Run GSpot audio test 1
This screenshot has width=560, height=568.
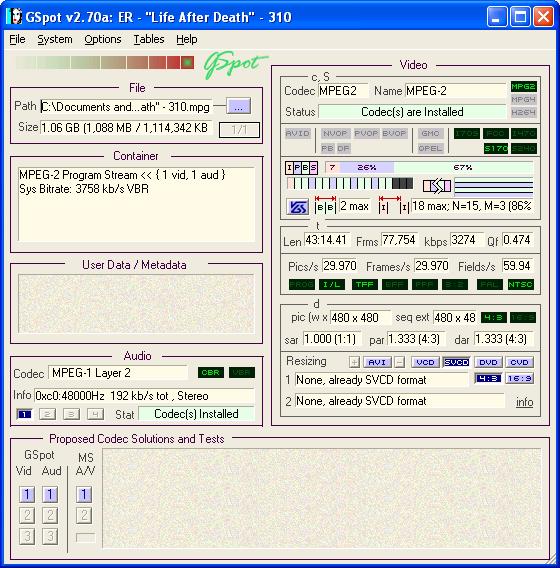[x=50, y=494]
